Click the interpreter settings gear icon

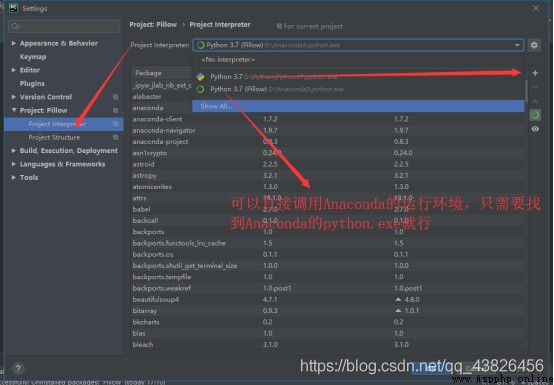534,45
